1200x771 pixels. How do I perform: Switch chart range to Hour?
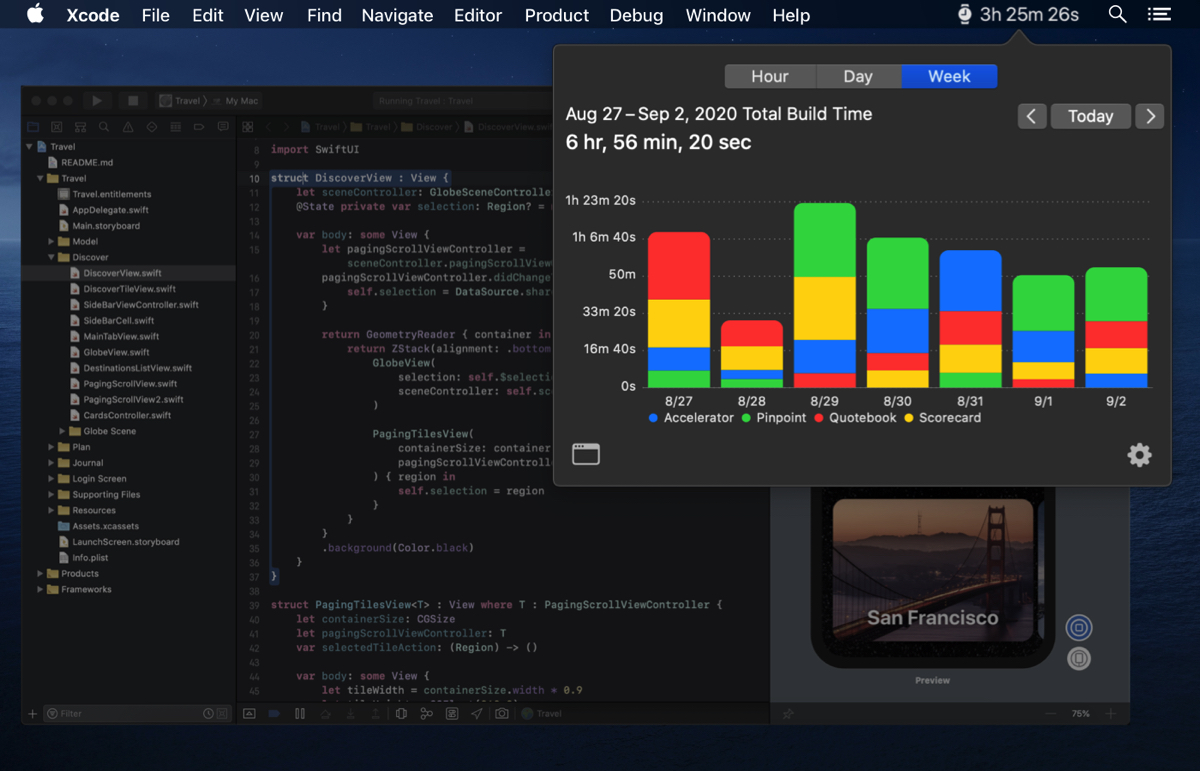tap(769, 77)
